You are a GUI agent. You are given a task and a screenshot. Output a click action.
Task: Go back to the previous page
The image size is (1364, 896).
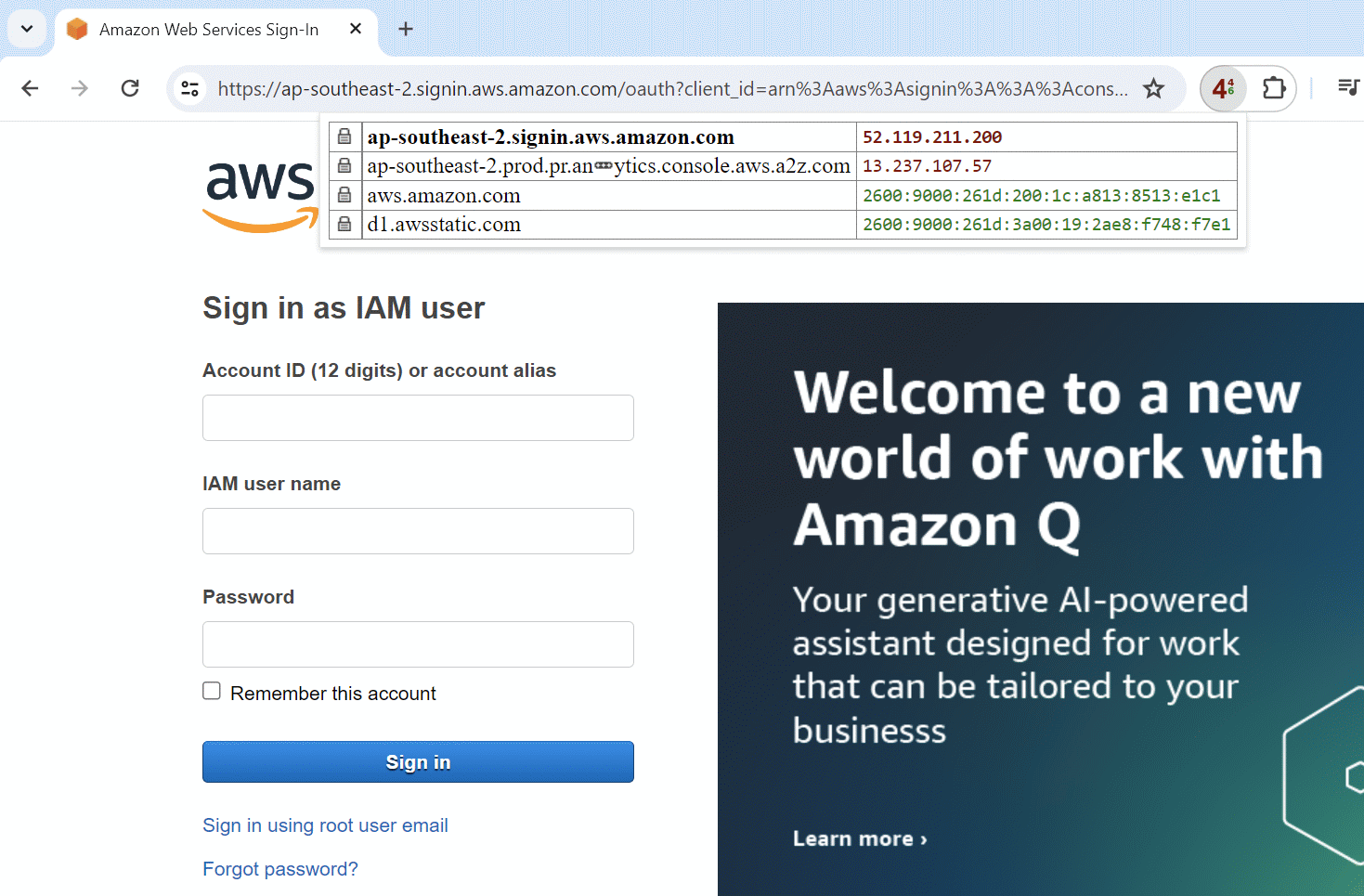tap(30, 88)
